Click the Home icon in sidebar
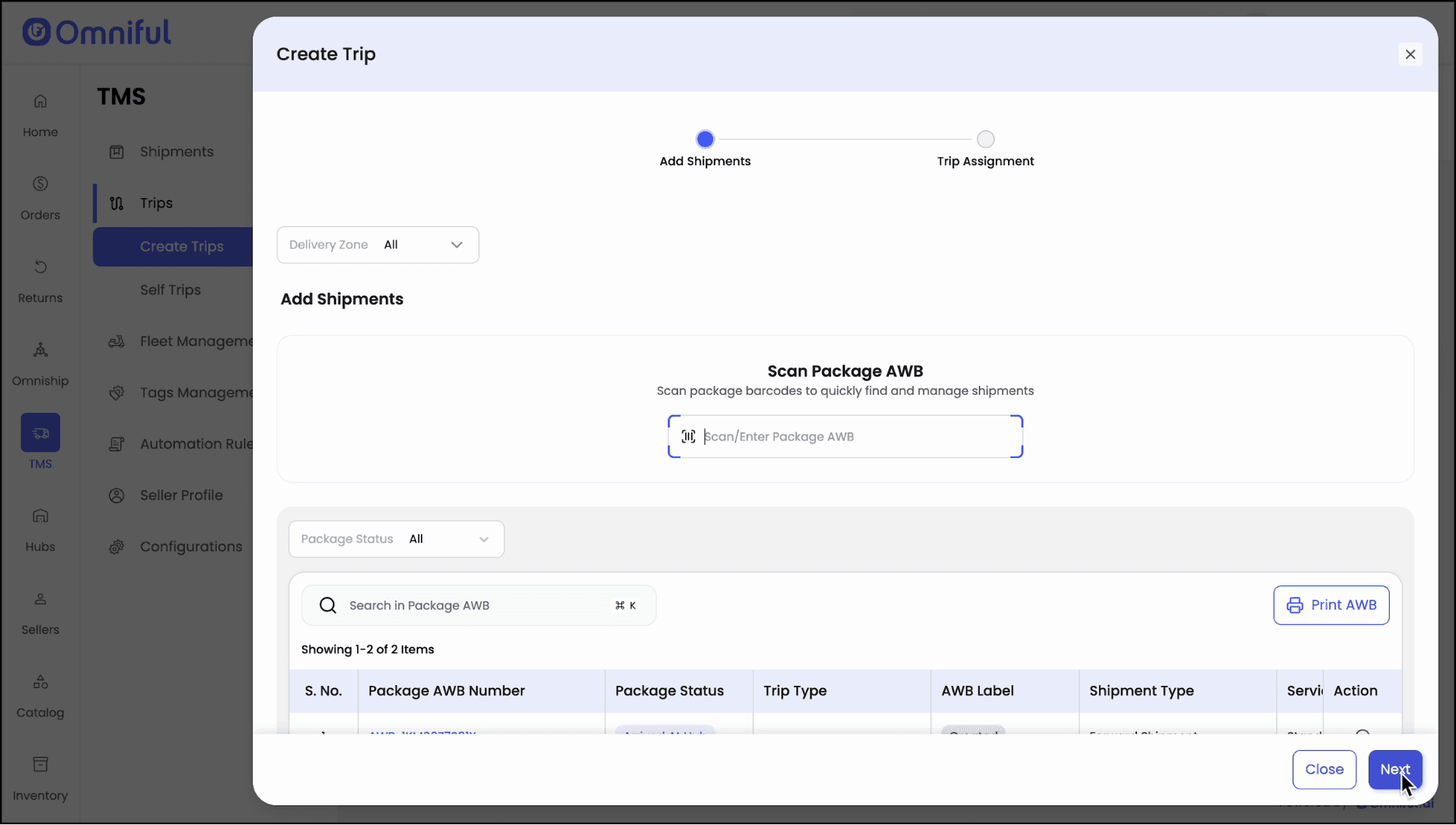This screenshot has width=1456, height=825. [40, 101]
